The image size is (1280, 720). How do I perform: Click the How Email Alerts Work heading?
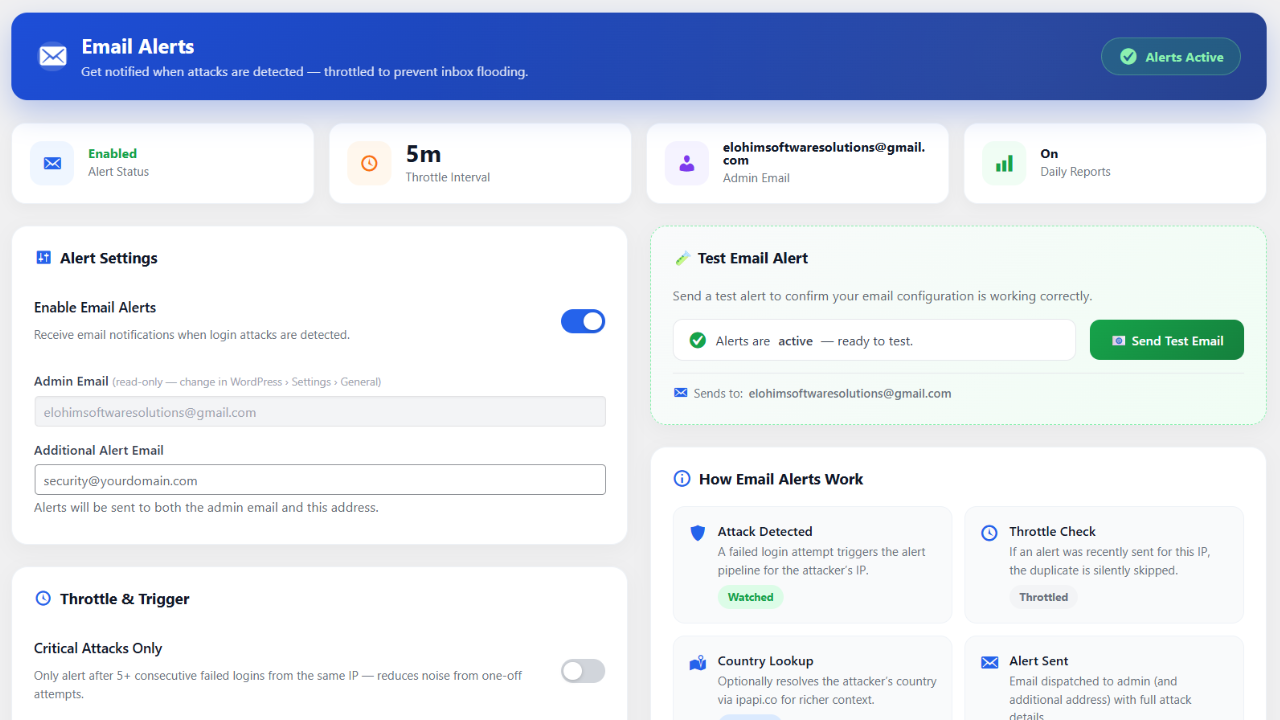[x=781, y=479]
